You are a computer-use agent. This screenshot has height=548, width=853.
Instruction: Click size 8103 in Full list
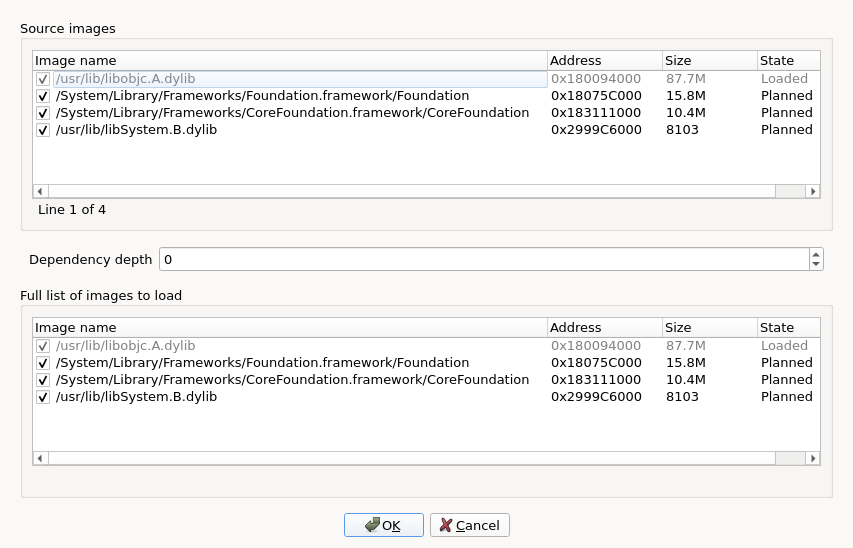pos(682,397)
